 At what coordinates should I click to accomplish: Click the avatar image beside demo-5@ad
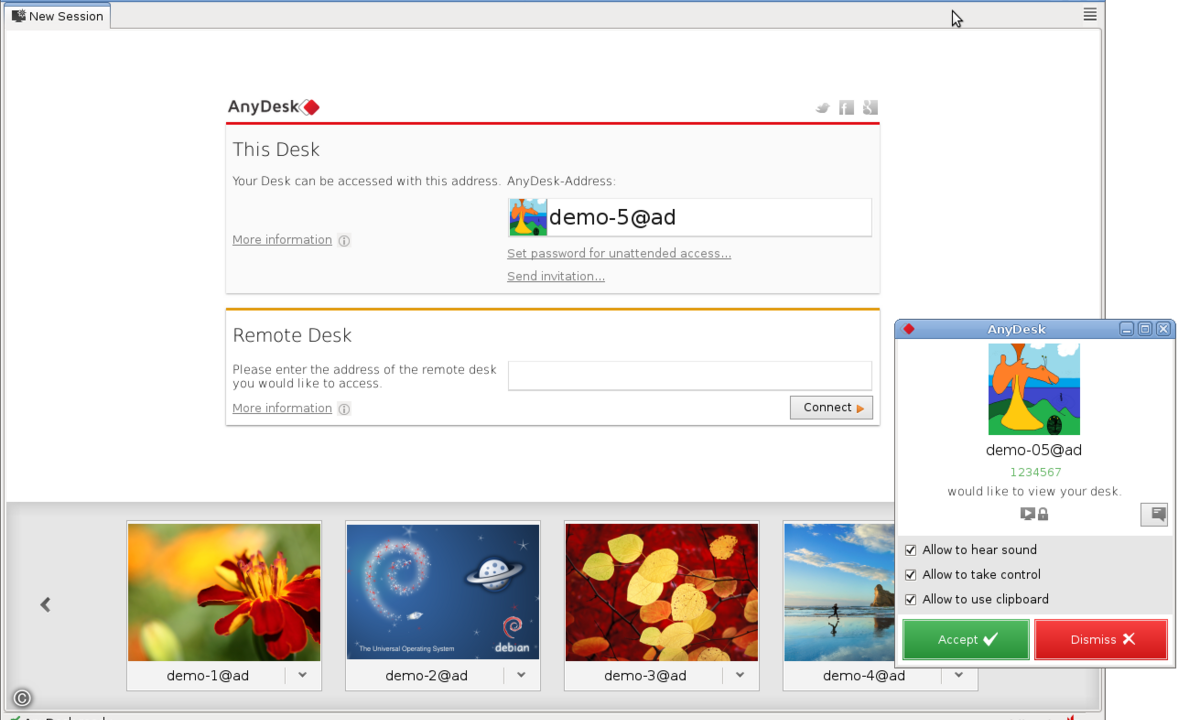click(x=528, y=217)
